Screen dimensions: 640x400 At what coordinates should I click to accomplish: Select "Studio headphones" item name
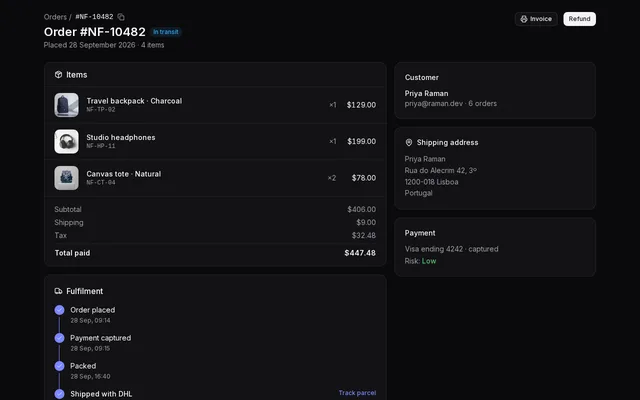tap(121, 138)
